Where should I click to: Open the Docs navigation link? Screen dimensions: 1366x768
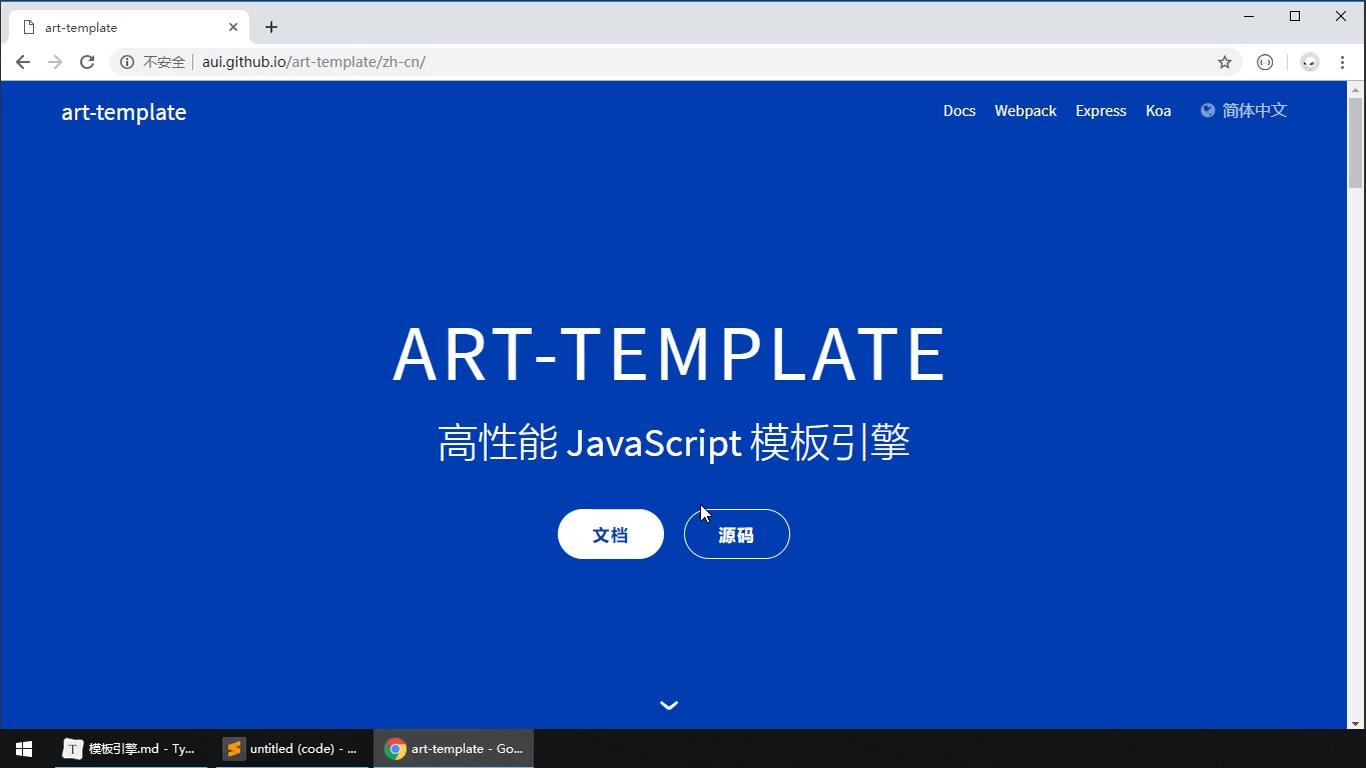click(x=959, y=111)
